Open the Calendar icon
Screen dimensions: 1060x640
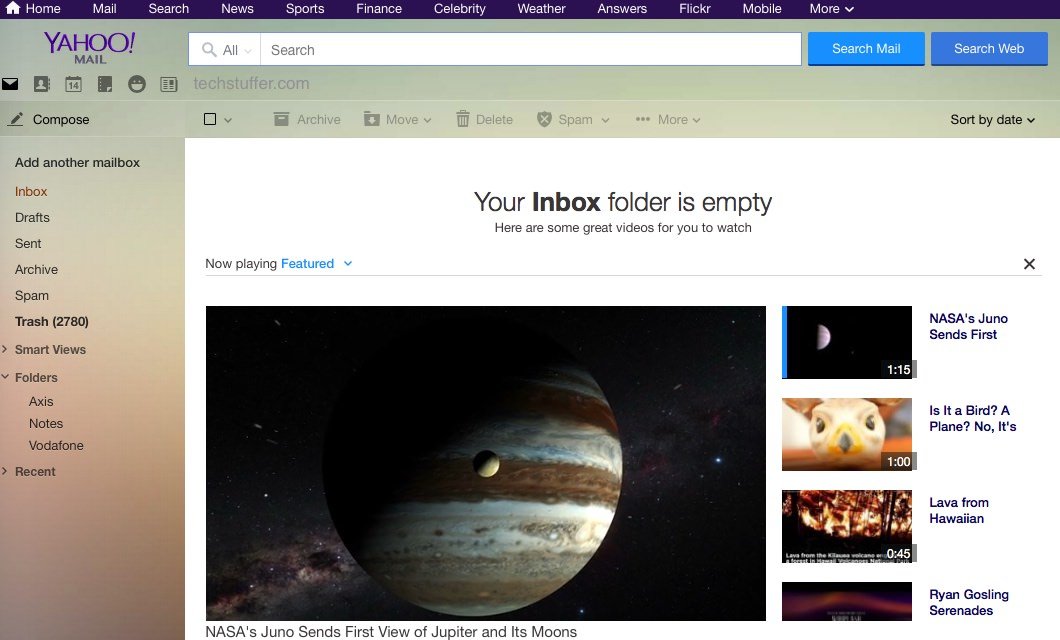pos(73,84)
